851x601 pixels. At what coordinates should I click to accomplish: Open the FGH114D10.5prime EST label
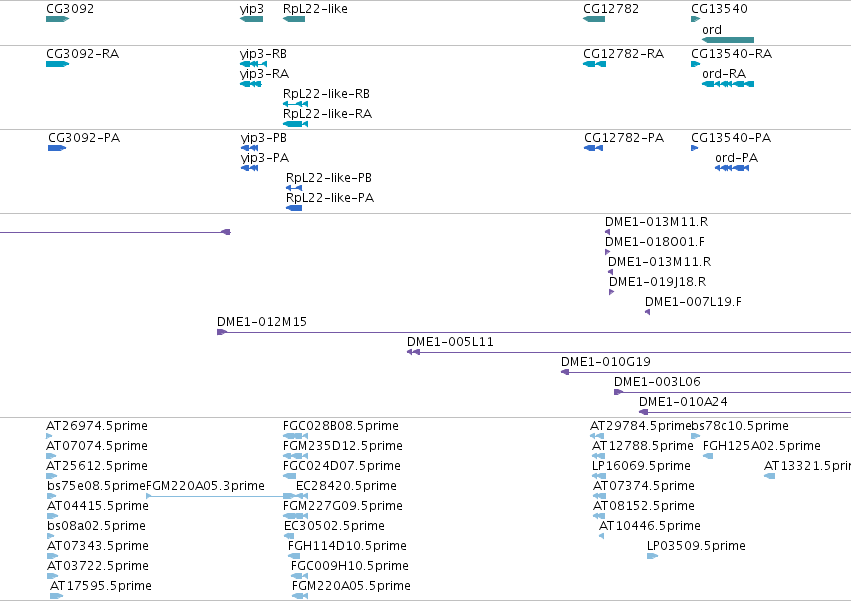[347, 546]
